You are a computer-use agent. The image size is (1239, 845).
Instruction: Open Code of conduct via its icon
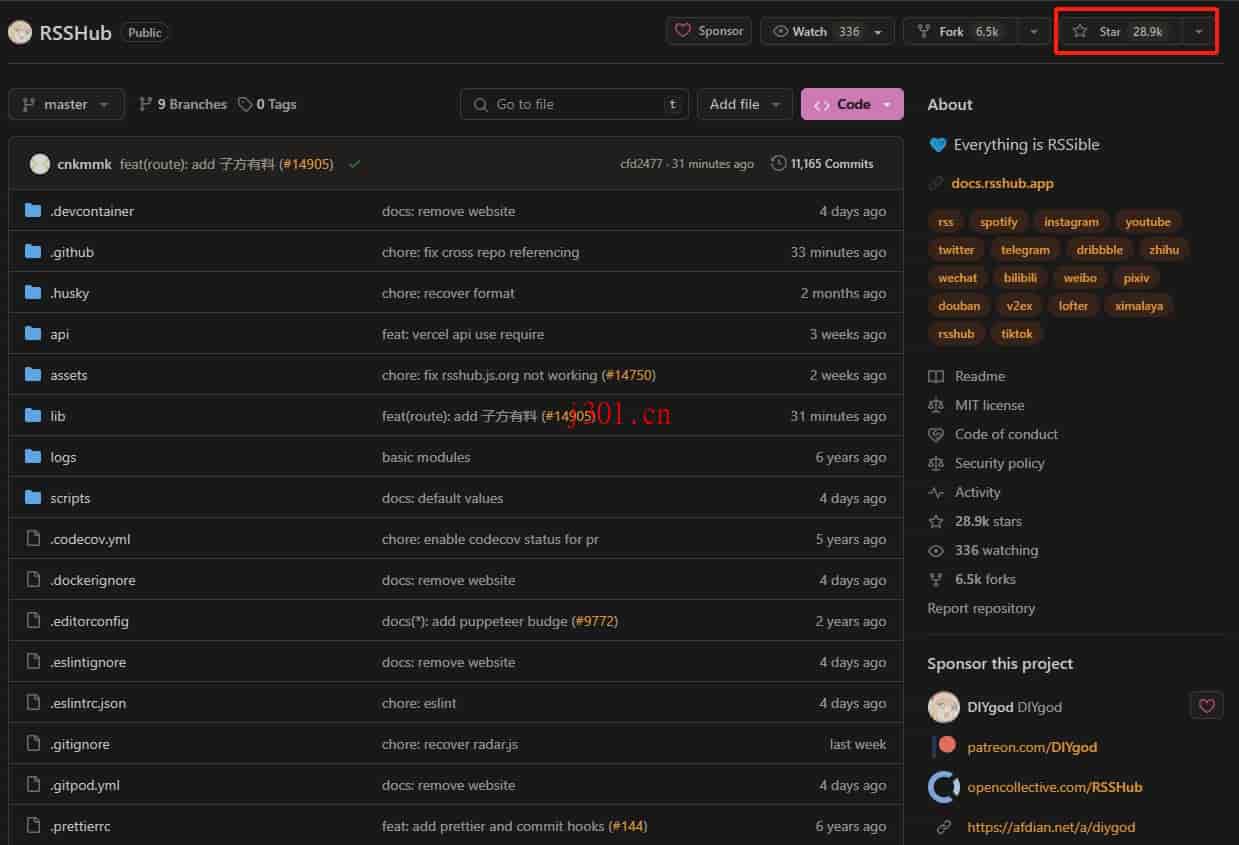coord(936,434)
